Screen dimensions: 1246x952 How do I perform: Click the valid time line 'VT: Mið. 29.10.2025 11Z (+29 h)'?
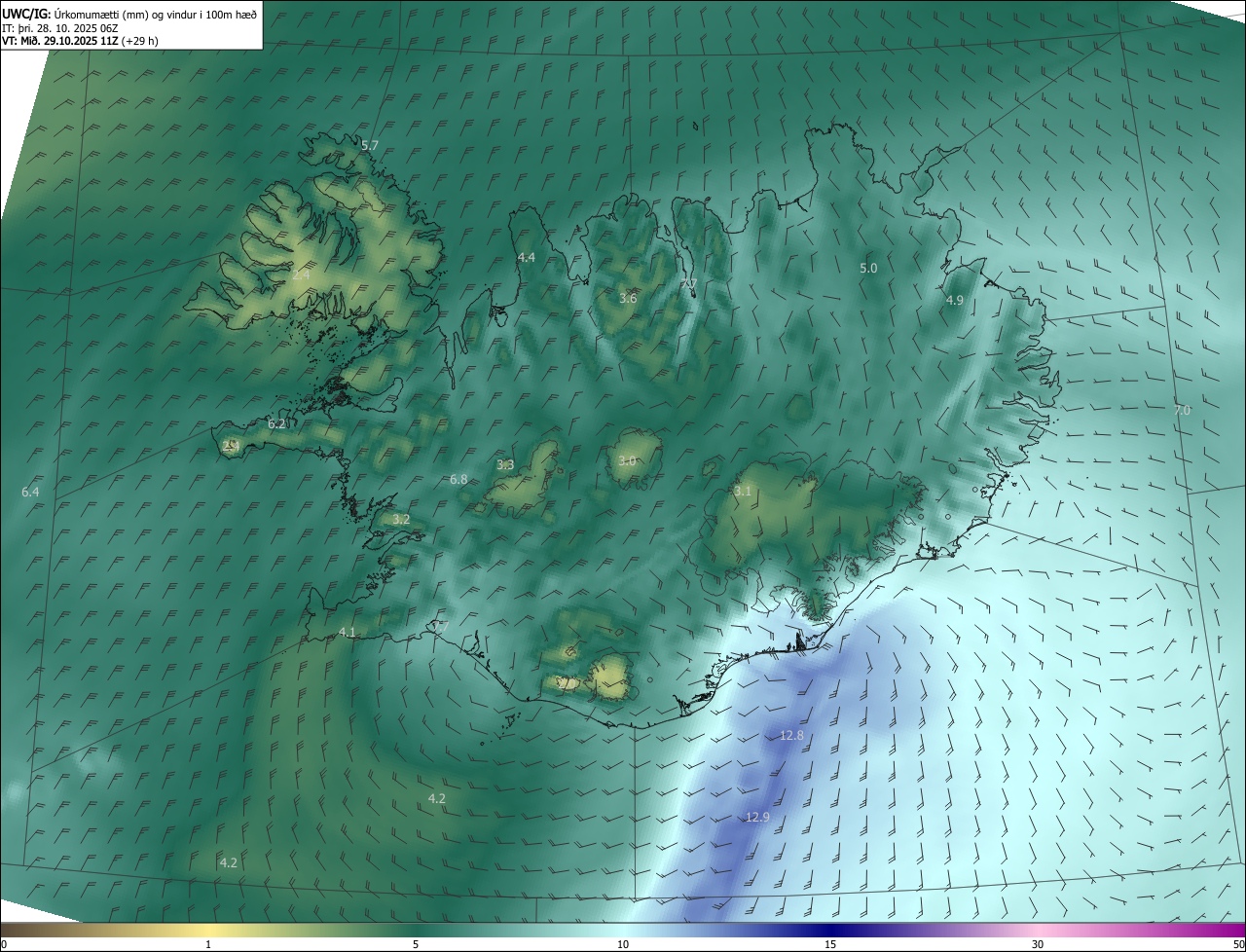coord(80,41)
